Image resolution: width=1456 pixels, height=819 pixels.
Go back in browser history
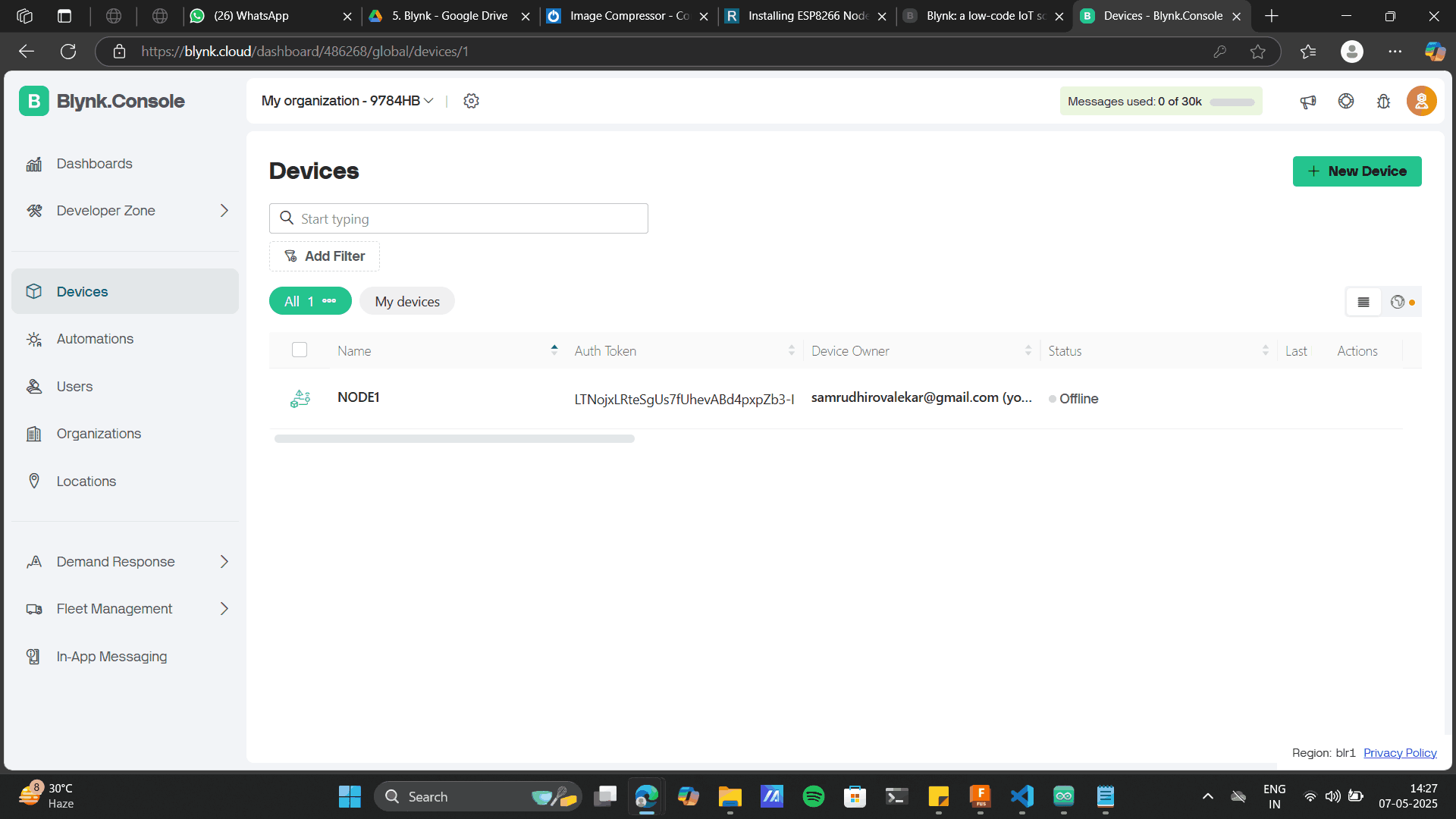point(27,52)
